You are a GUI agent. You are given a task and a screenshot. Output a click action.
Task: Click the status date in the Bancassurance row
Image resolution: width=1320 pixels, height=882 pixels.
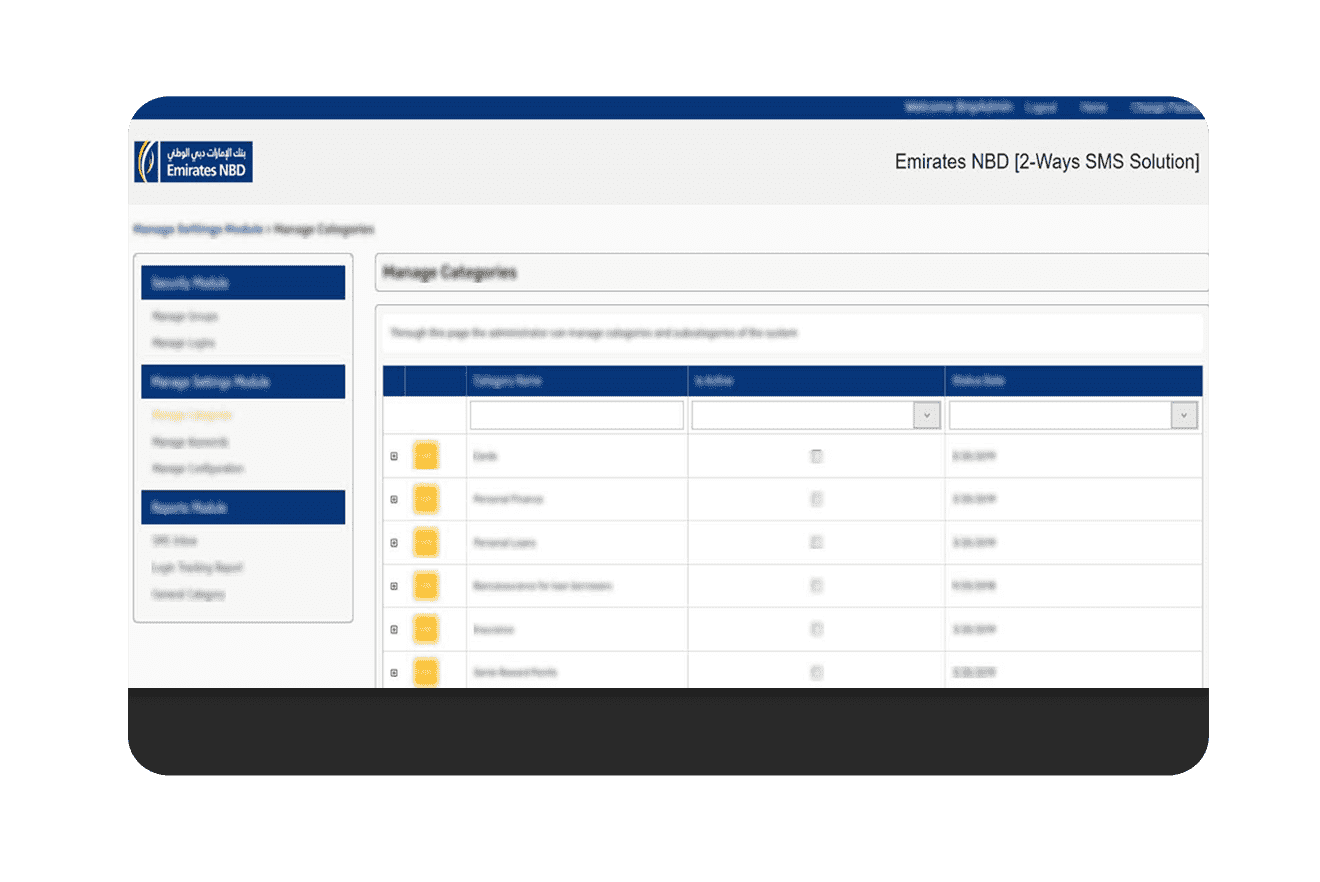tap(974, 586)
